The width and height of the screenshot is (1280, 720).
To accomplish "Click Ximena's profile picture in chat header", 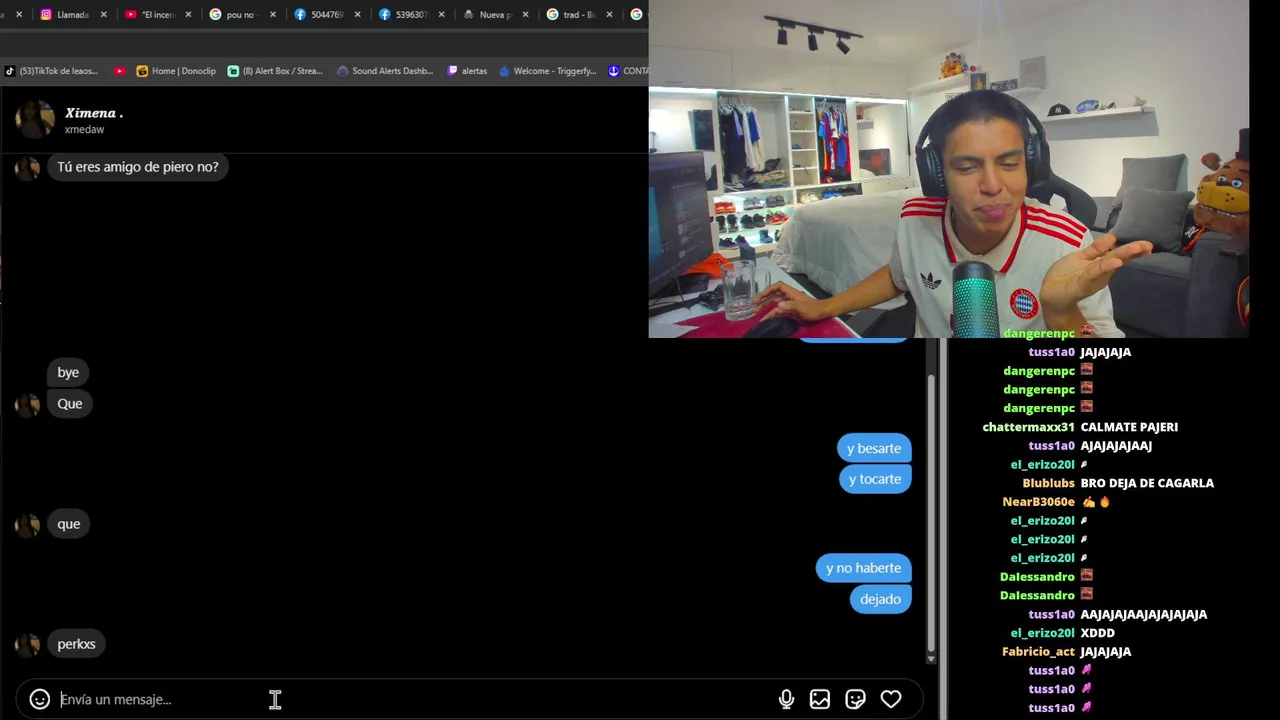I will (35, 119).
